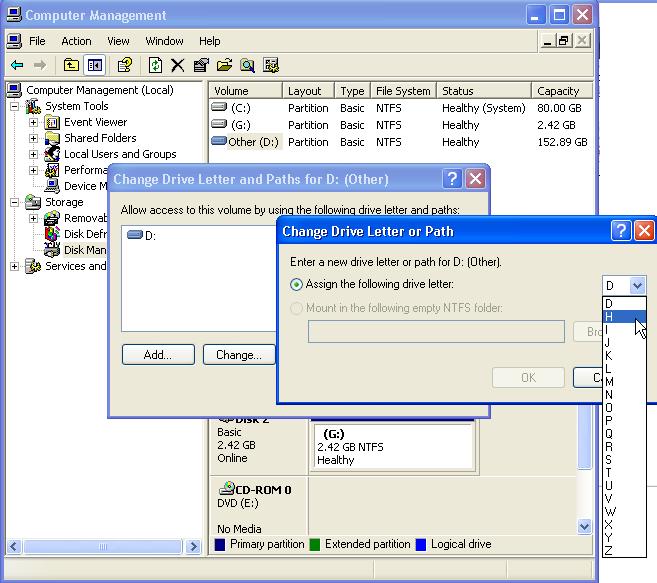This screenshot has width=657, height=583.
Task: Click the (C:) volume drive icon
Action: coord(219,107)
